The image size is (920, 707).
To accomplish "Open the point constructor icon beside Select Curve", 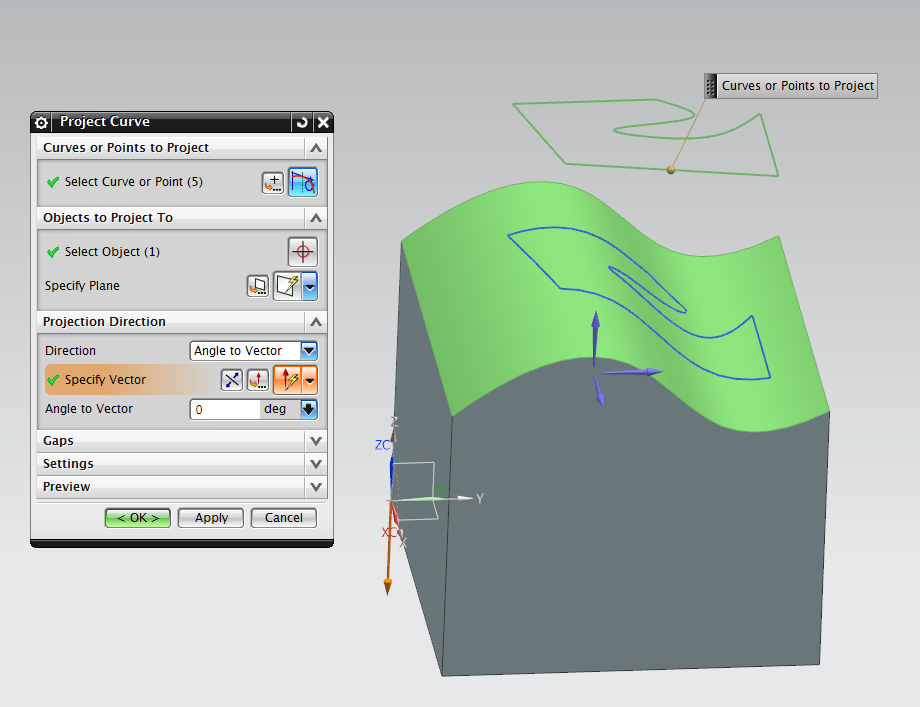I will click(273, 182).
